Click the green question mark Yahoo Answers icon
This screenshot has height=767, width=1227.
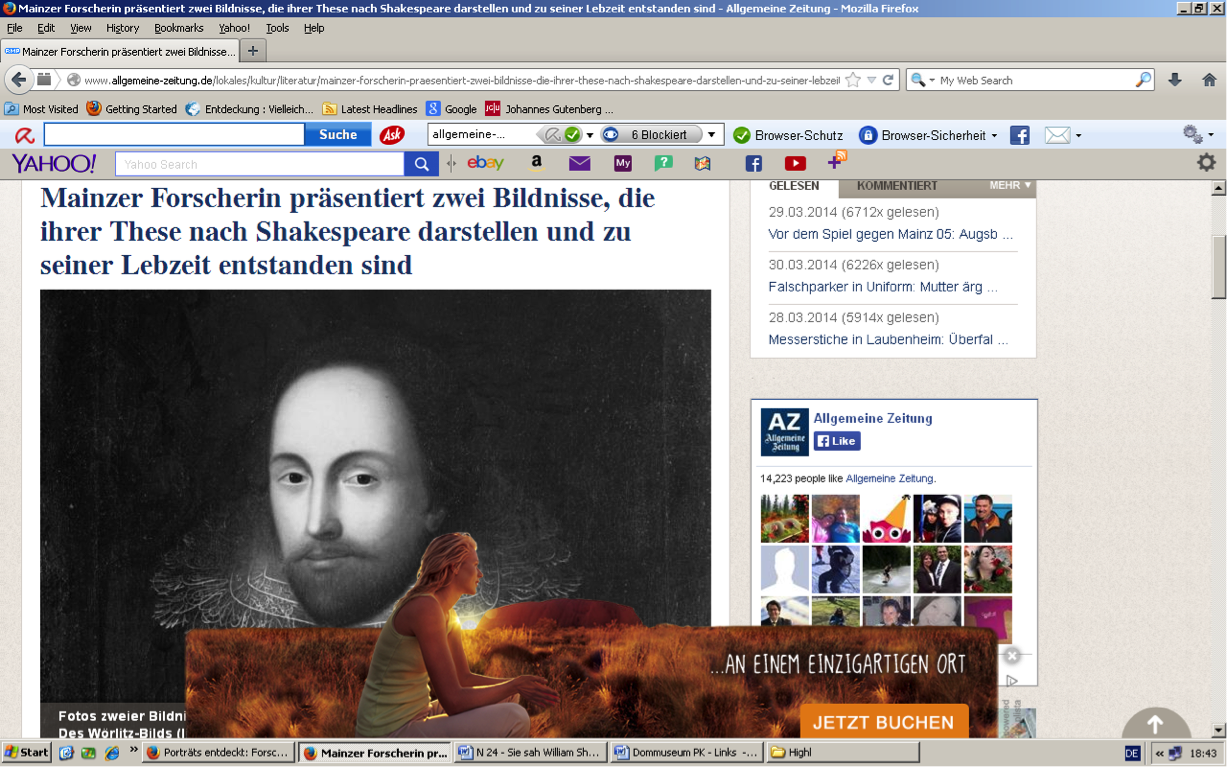pos(663,163)
